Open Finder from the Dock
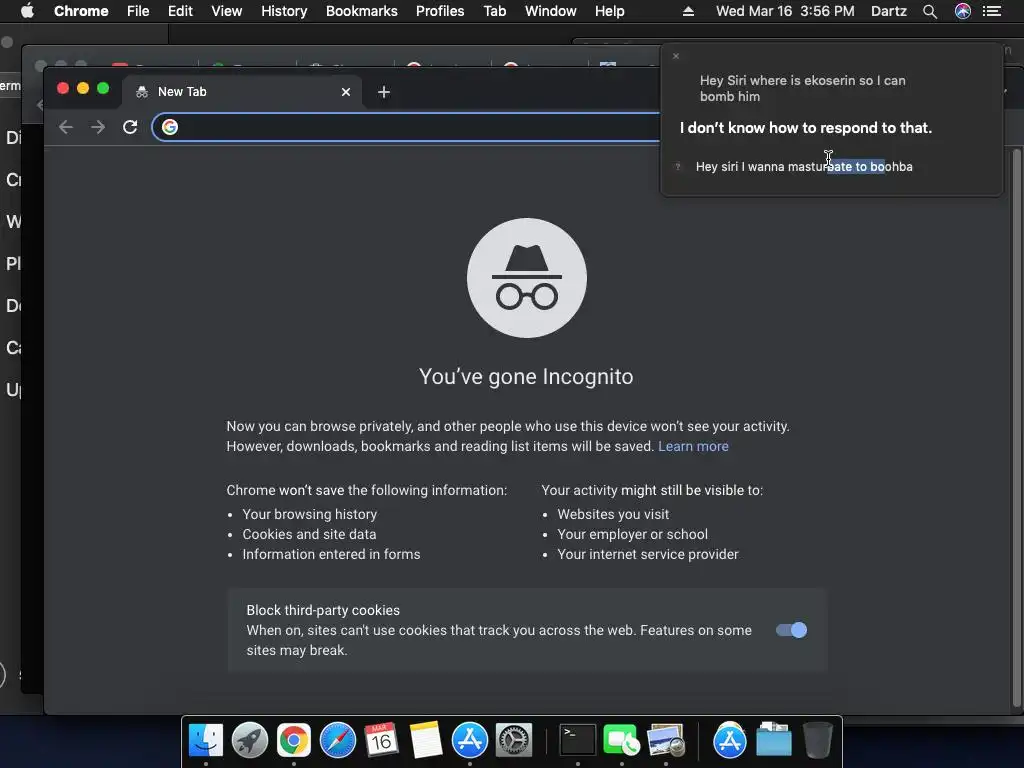The width and height of the screenshot is (1024, 768). click(206, 740)
